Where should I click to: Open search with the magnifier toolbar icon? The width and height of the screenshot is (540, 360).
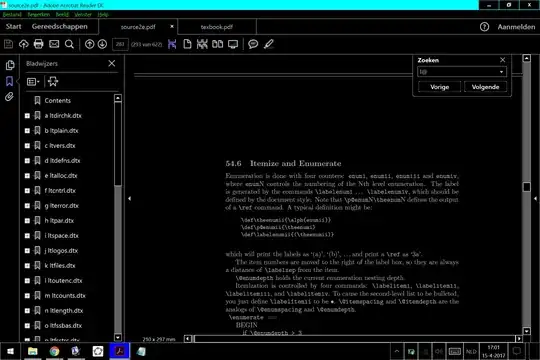click(x=69, y=44)
